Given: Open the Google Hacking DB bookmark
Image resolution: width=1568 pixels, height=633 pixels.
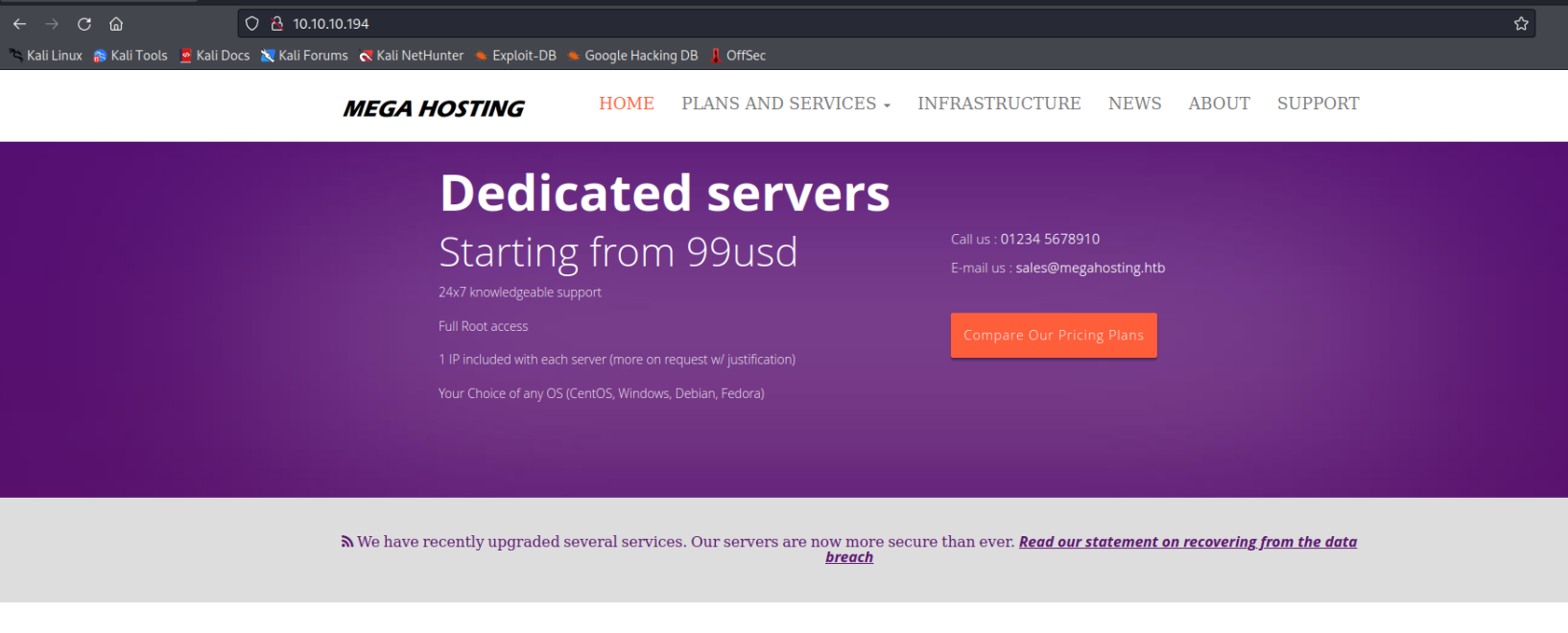Looking at the screenshot, I should point(632,56).
